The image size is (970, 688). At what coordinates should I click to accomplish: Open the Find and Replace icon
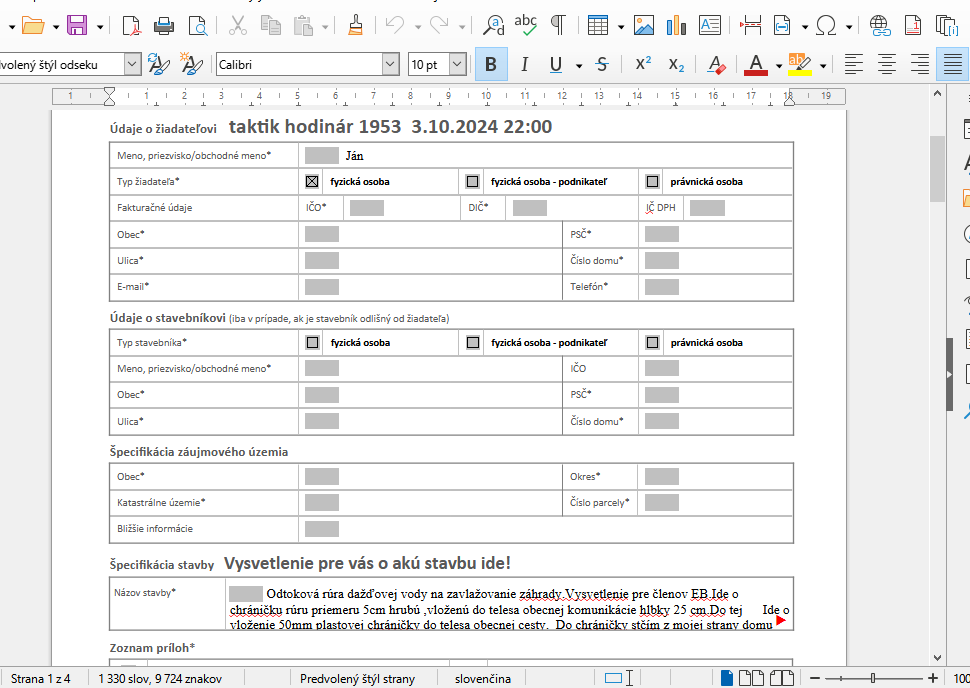pos(493,25)
